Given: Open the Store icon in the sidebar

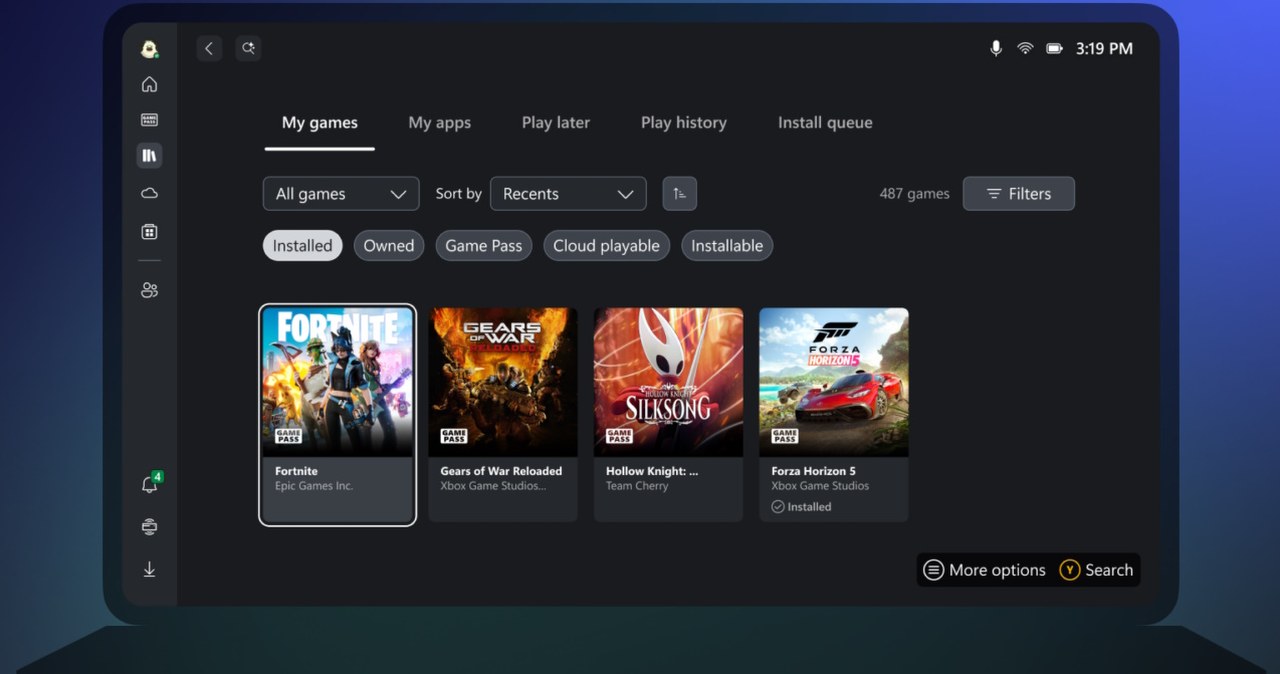Looking at the screenshot, I should (149, 230).
